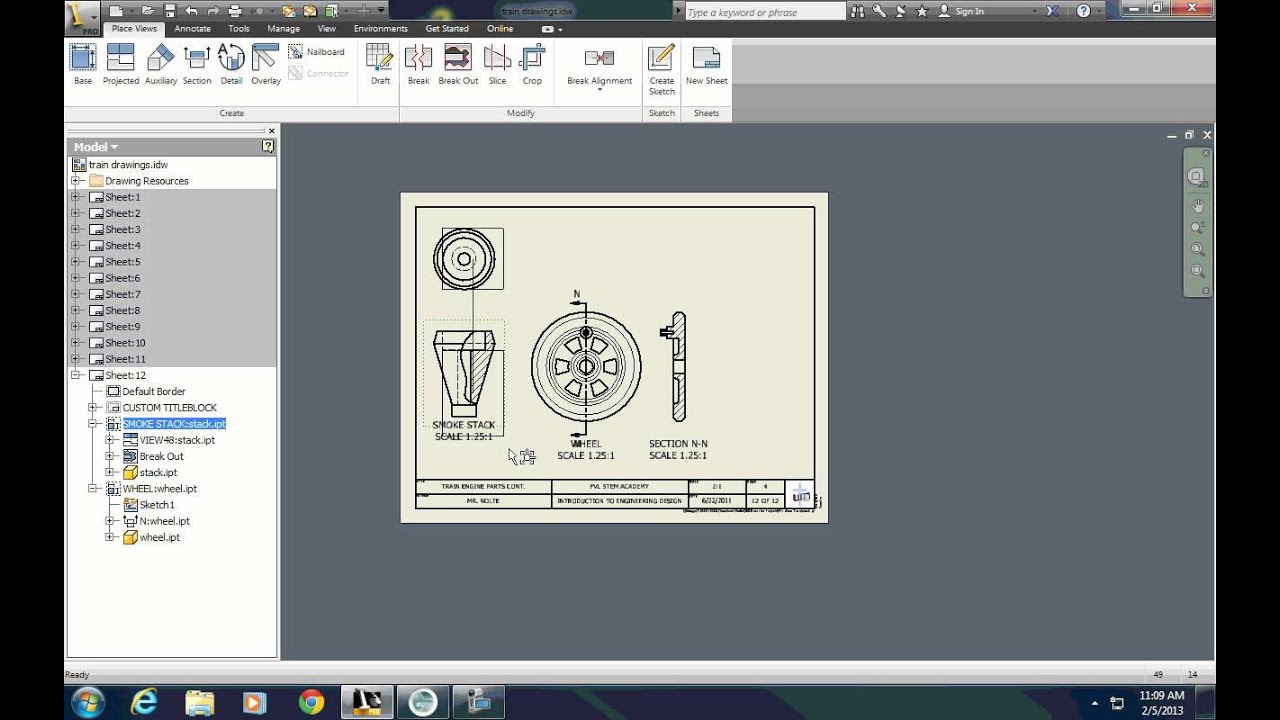
Task: Click the Model browser help icon
Action: coord(268,146)
